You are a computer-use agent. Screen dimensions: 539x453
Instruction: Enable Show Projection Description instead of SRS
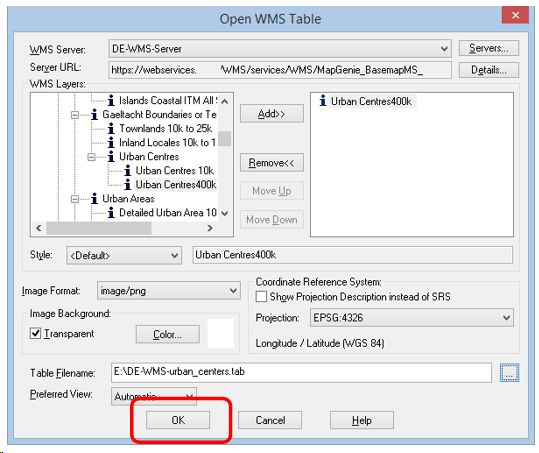[x=261, y=296]
